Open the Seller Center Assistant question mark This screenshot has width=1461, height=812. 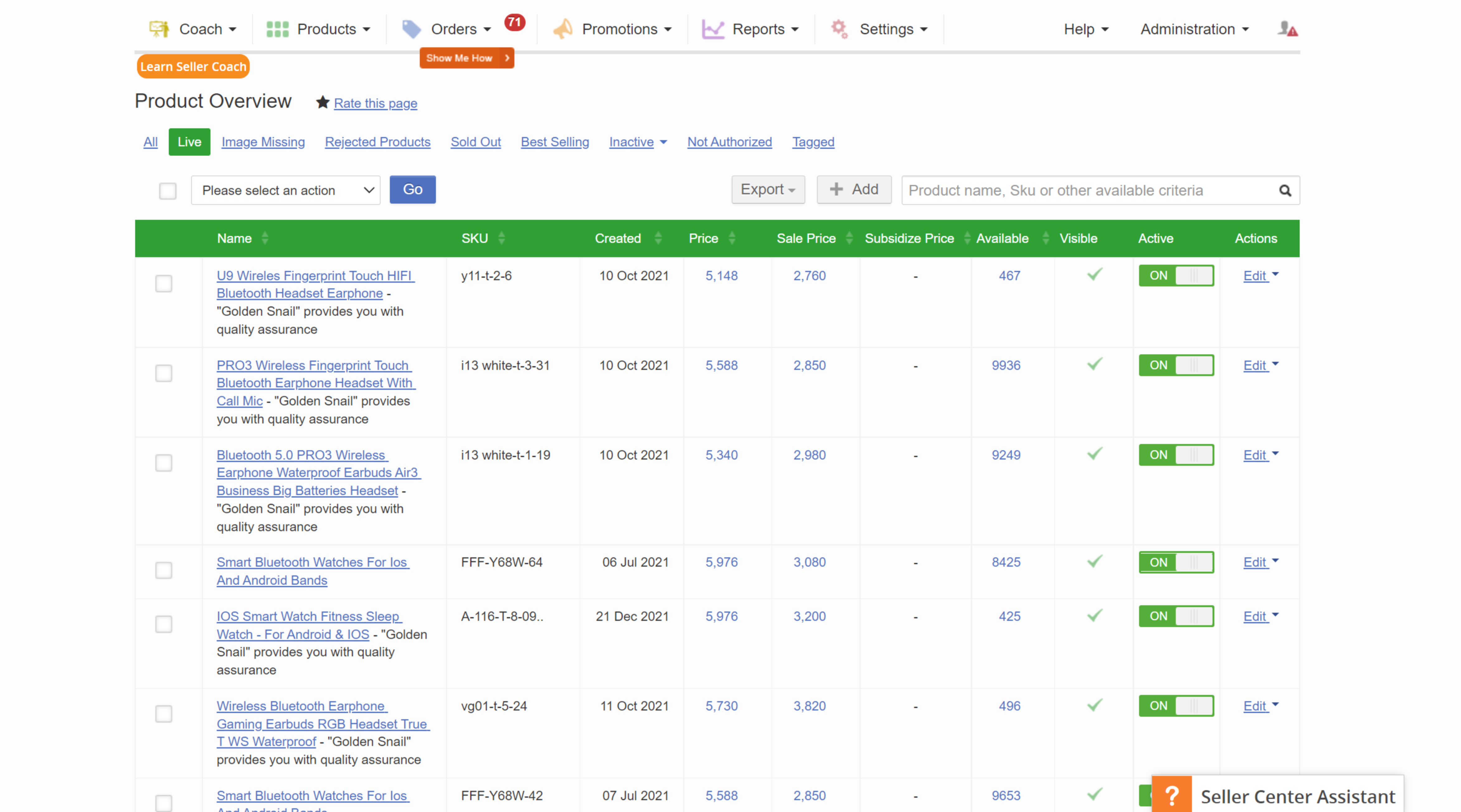click(1171, 795)
